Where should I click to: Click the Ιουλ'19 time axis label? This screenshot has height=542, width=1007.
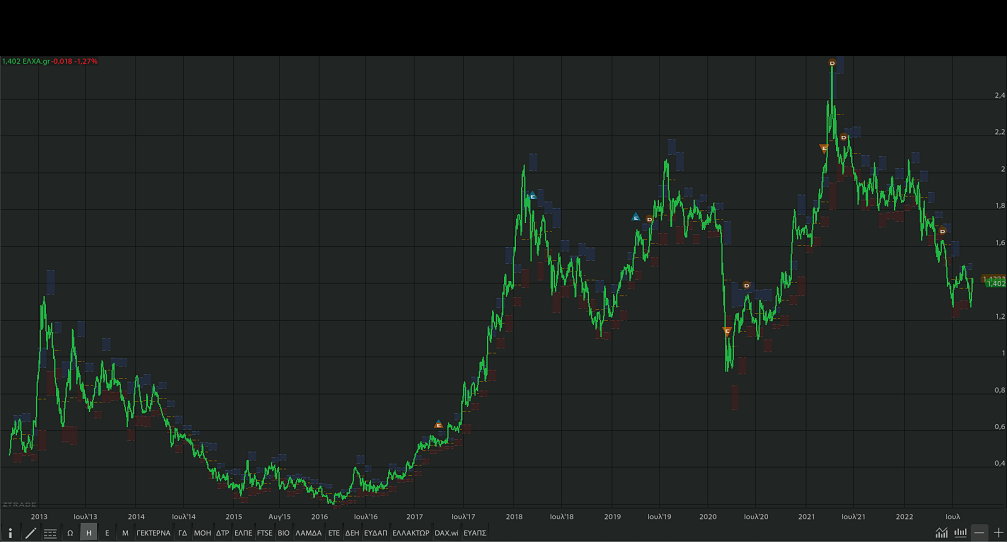point(659,516)
